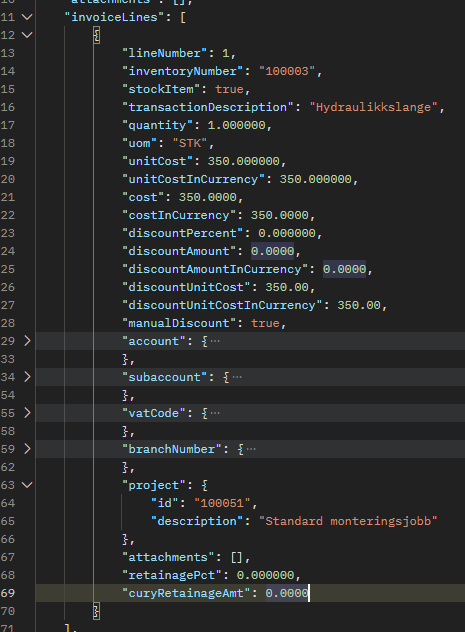The height and width of the screenshot is (632, 465).
Task: Click the ellipsis after the subaccount brace
Action: [237, 377]
